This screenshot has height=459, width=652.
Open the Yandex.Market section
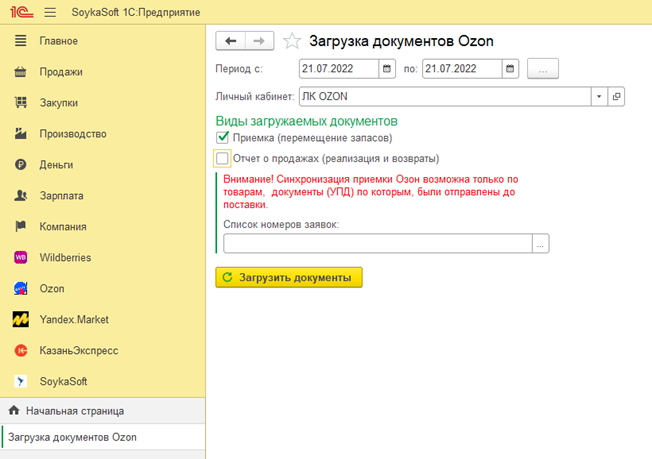74,319
